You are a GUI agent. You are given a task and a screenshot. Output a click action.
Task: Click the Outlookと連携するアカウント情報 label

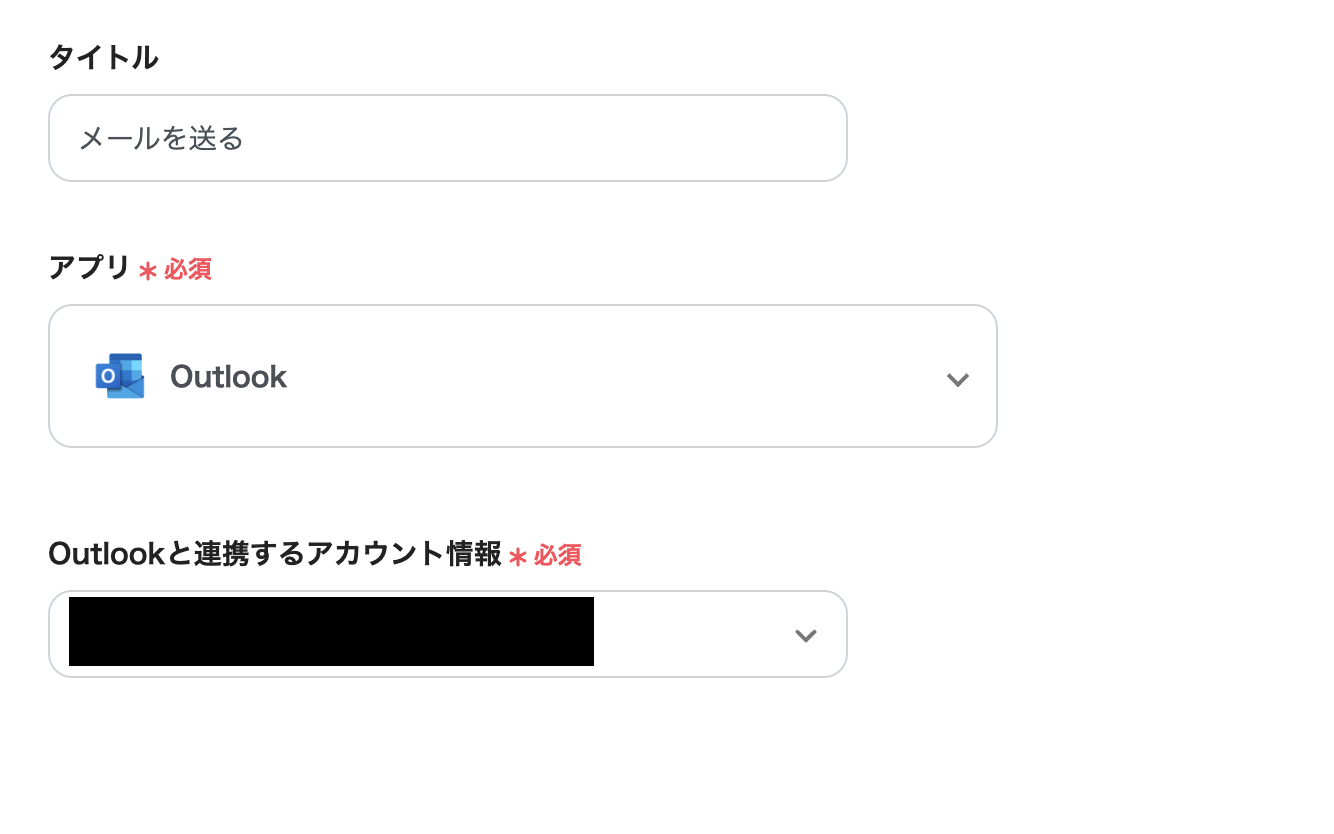pyautogui.click(x=274, y=554)
